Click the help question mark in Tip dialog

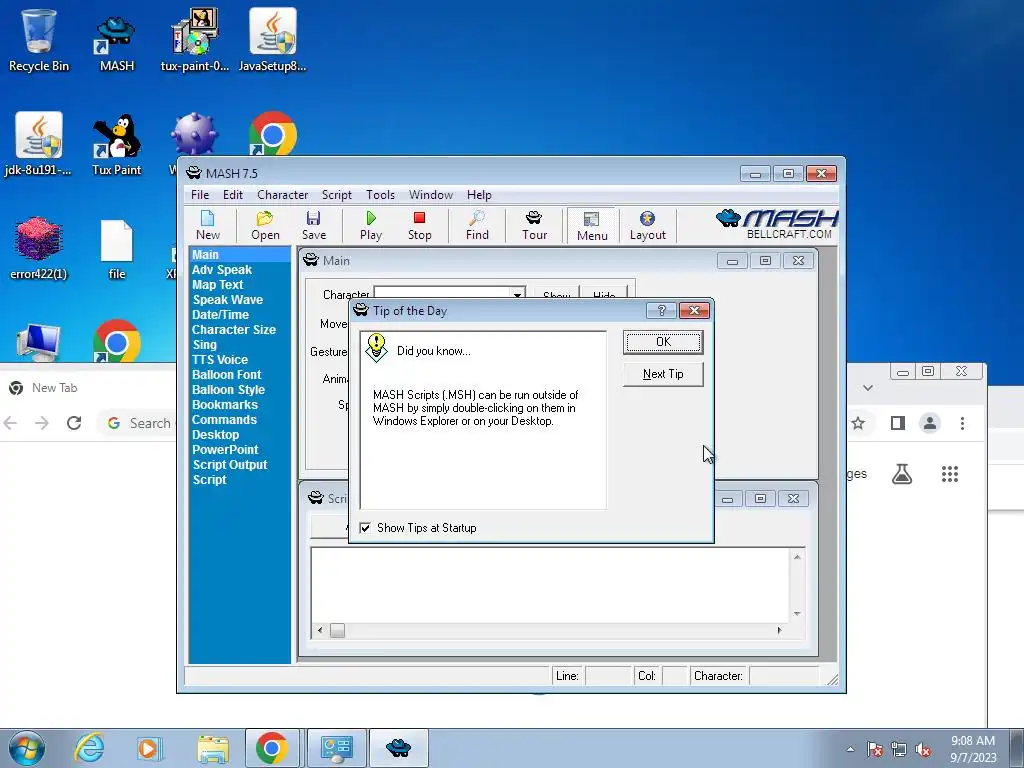click(x=661, y=310)
